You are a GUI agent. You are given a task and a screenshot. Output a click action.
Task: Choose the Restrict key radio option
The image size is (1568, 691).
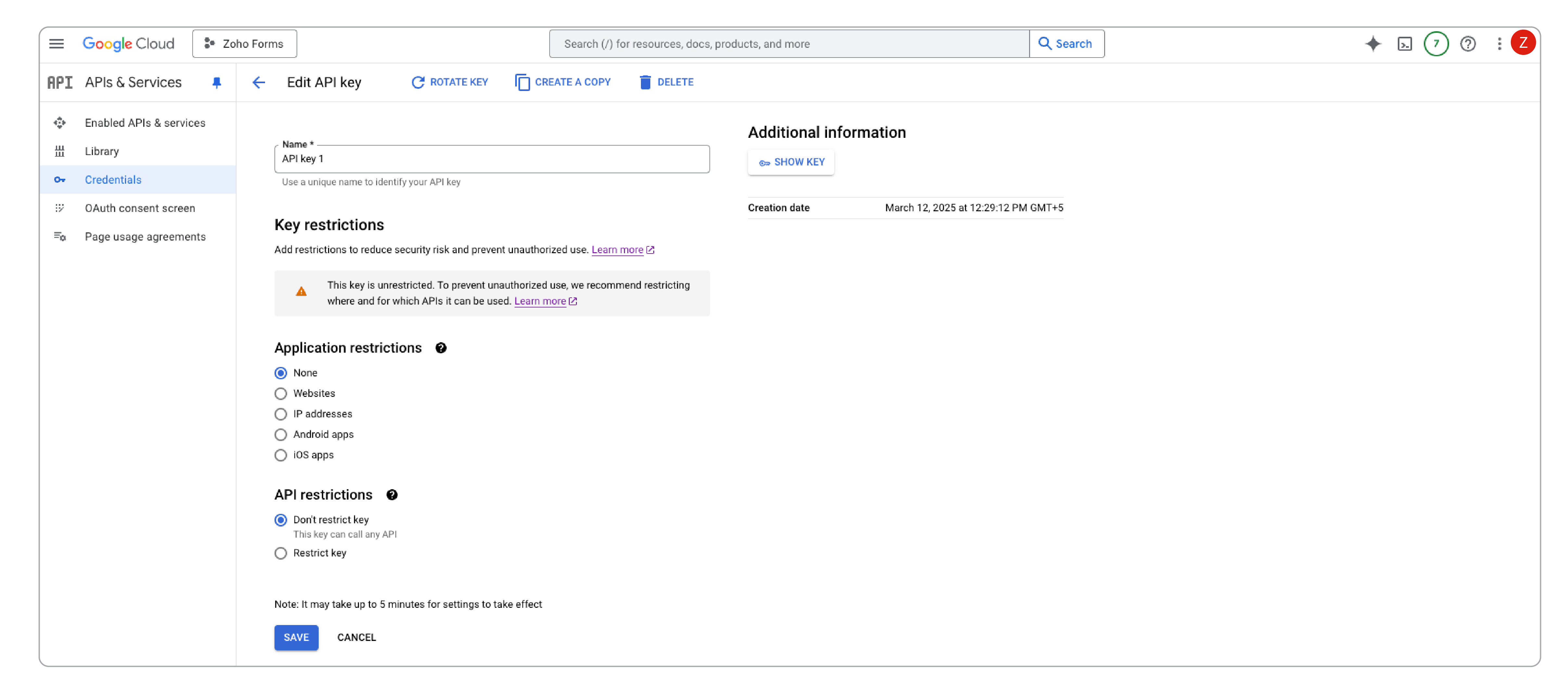coord(281,553)
